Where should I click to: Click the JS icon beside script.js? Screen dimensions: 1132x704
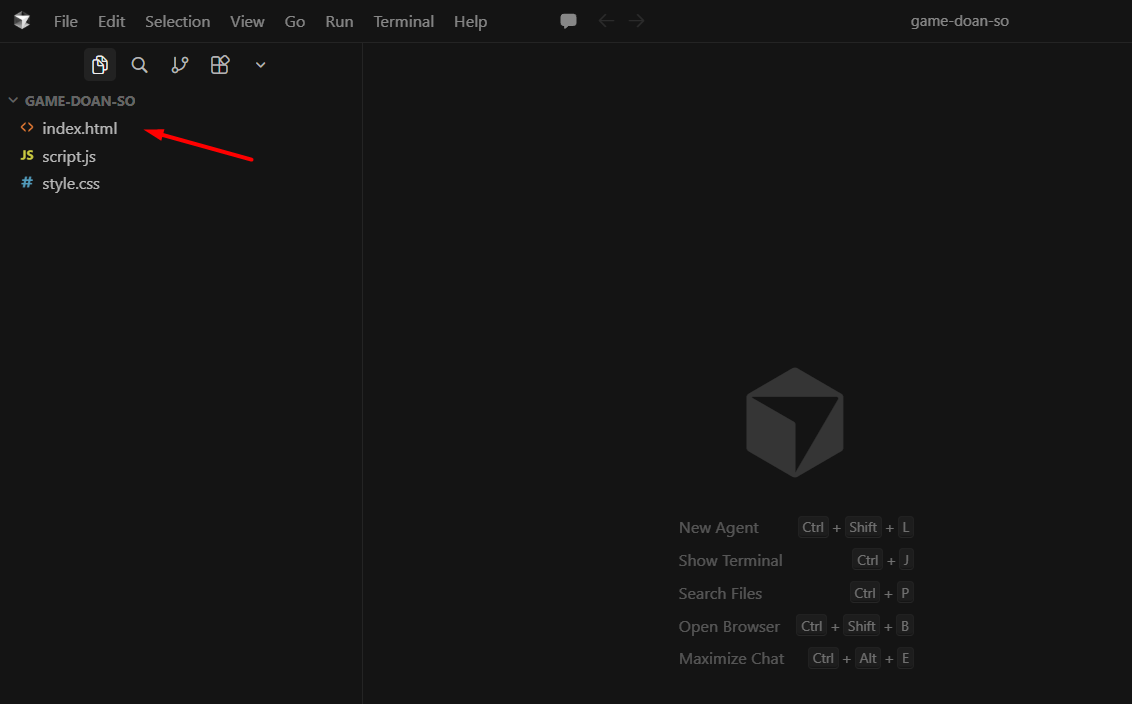27,155
